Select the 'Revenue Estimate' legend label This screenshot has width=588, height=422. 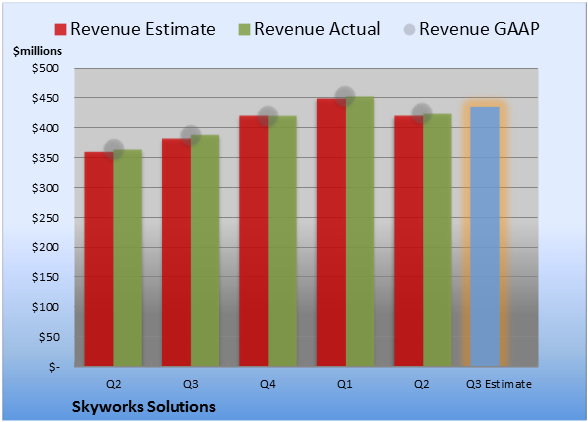point(143,29)
